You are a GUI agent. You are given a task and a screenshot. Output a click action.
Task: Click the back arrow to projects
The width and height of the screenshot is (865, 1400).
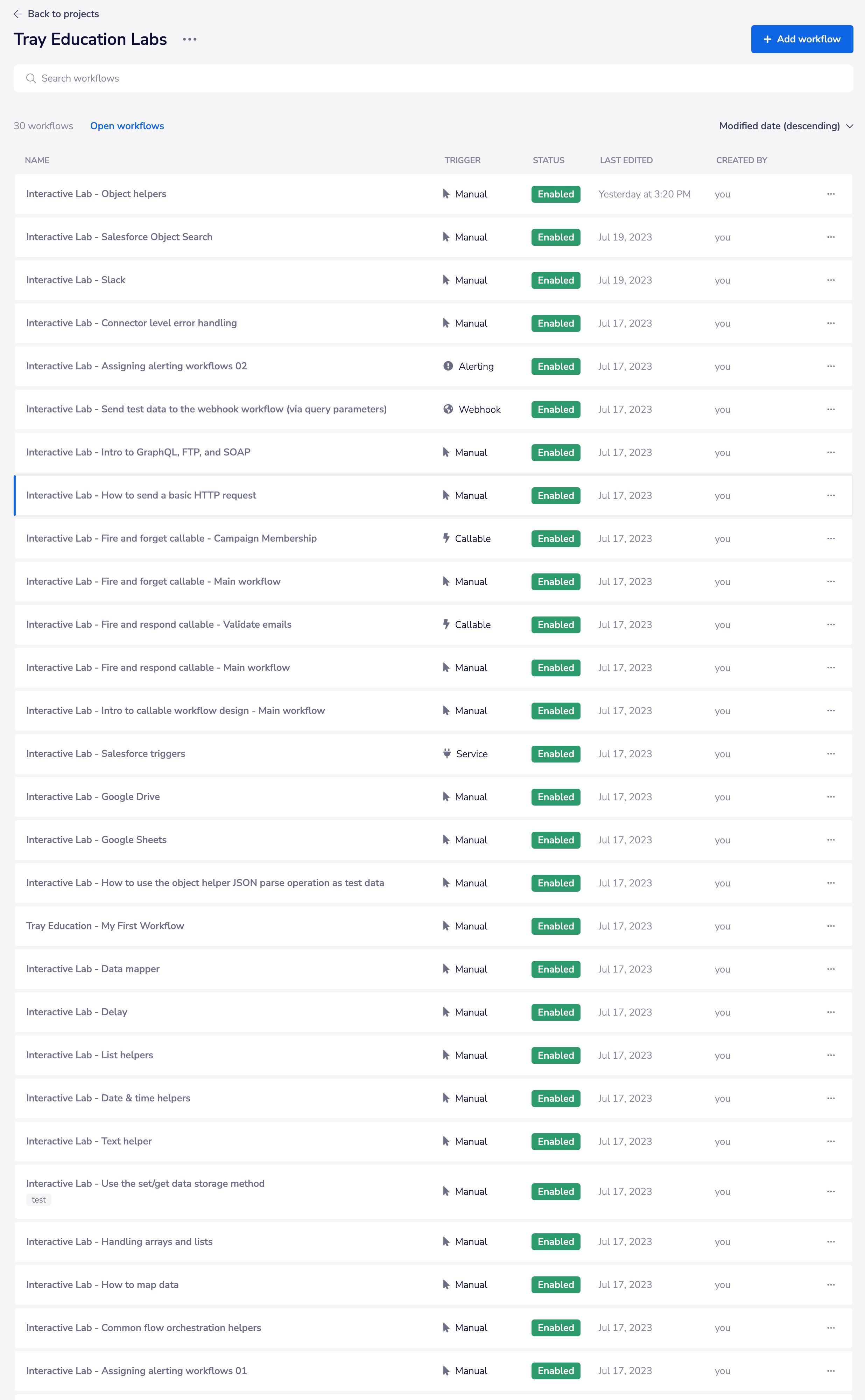[18, 14]
